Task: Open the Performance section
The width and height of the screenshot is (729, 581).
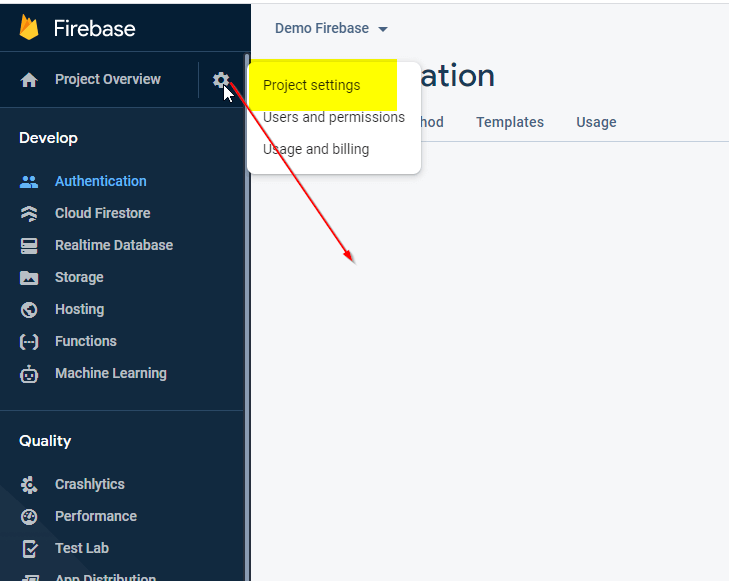Action: (x=96, y=516)
